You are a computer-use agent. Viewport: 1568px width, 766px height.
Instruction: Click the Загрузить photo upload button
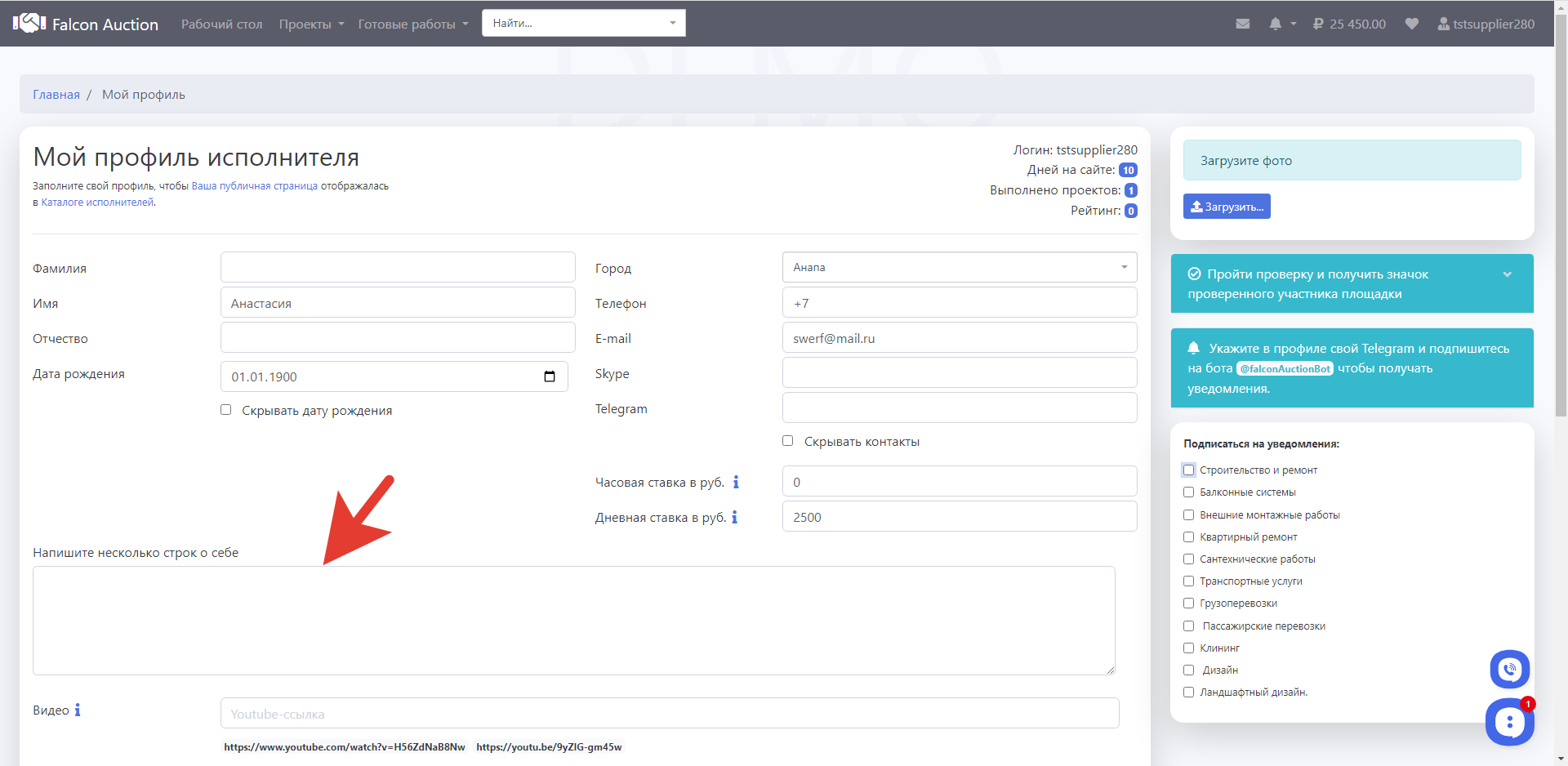click(x=1227, y=207)
